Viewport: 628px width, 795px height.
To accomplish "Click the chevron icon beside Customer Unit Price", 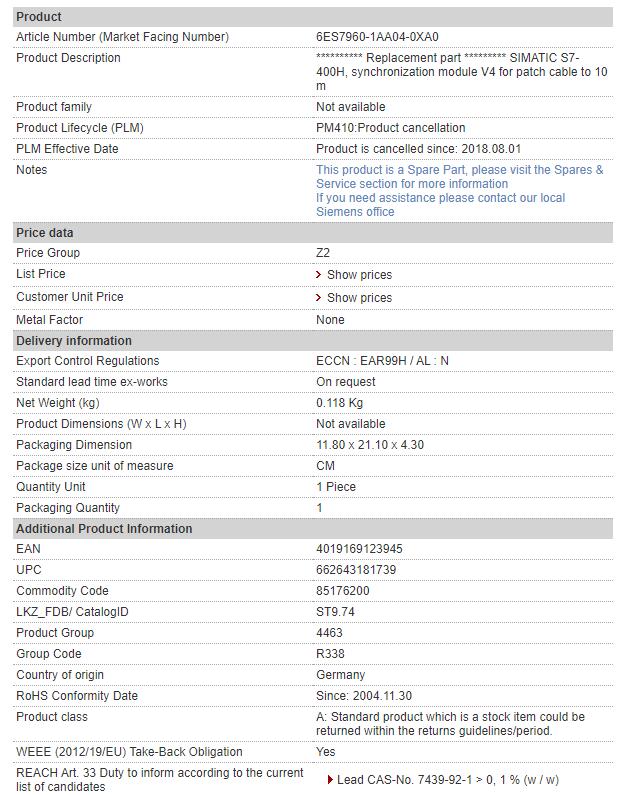I will (319, 298).
